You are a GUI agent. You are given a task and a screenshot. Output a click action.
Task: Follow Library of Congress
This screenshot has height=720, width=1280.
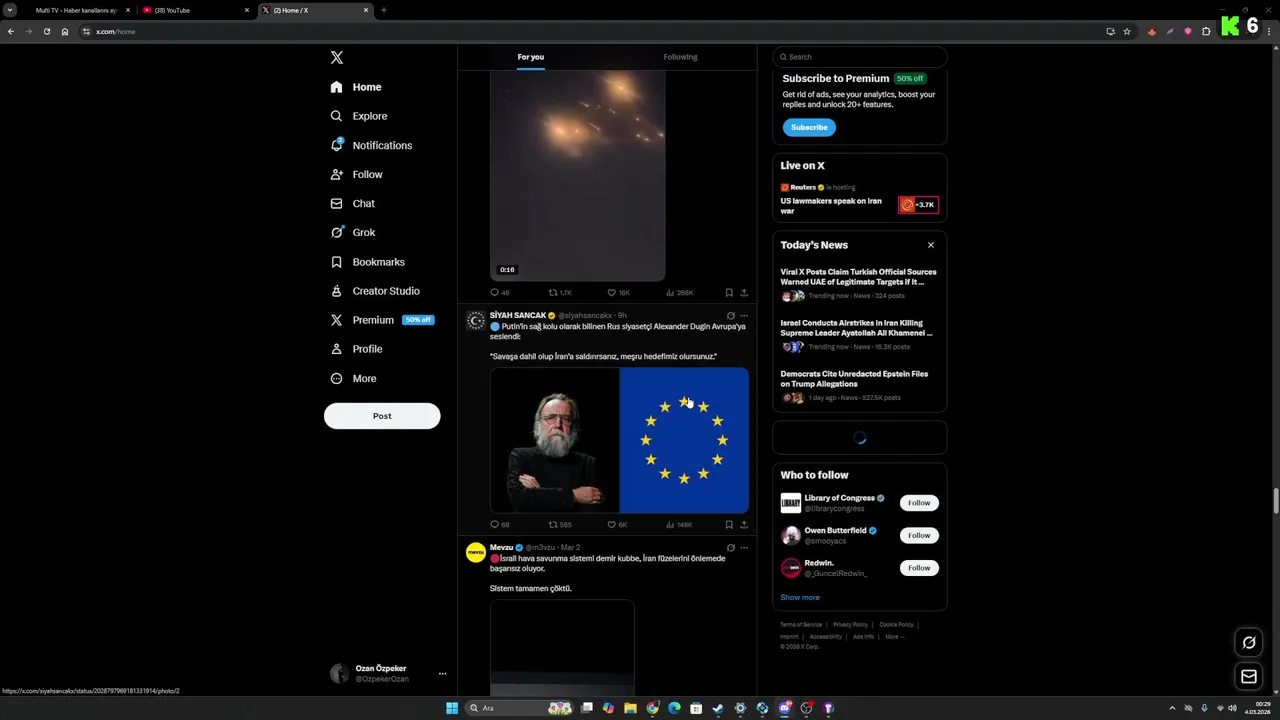pos(919,503)
